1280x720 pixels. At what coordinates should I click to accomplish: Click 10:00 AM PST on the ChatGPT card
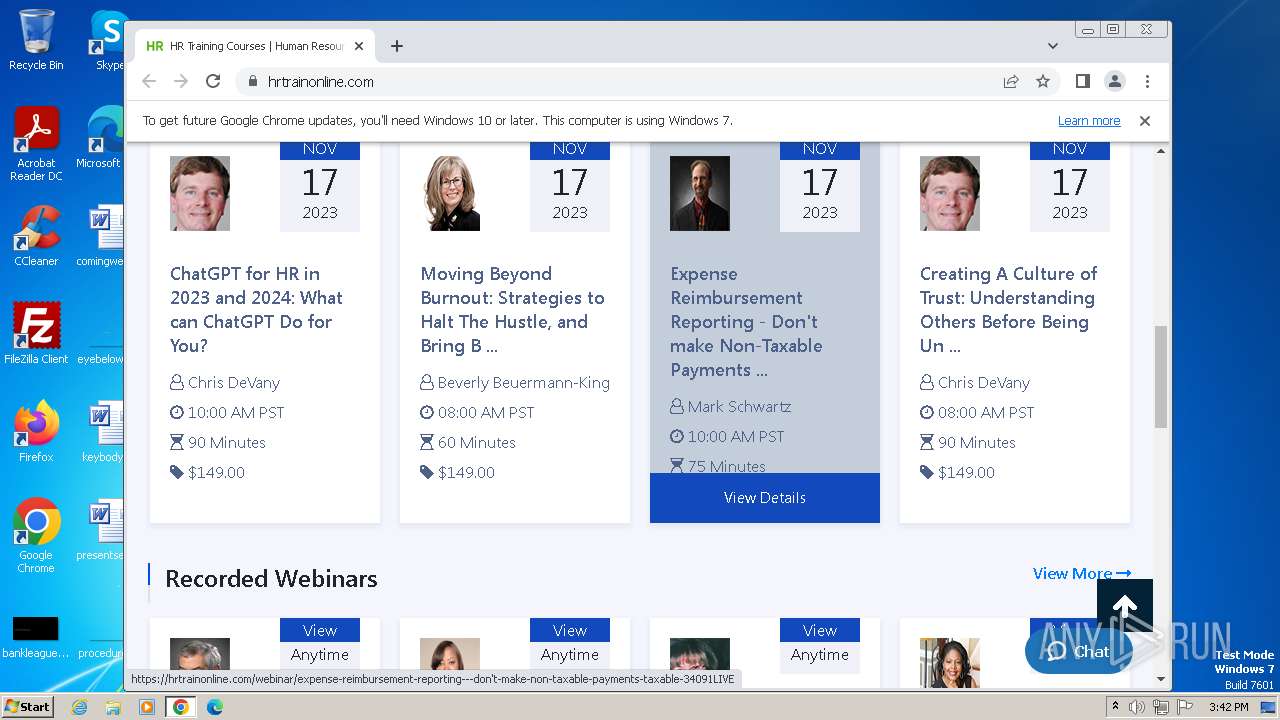pyautogui.click(x=236, y=413)
